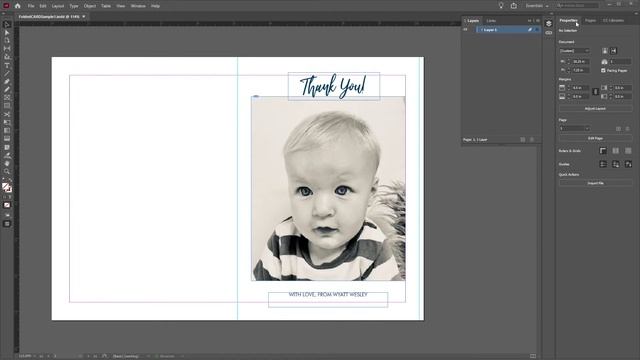Open the Help menu
Viewport: 640px width, 360px height.
(x=156, y=6)
